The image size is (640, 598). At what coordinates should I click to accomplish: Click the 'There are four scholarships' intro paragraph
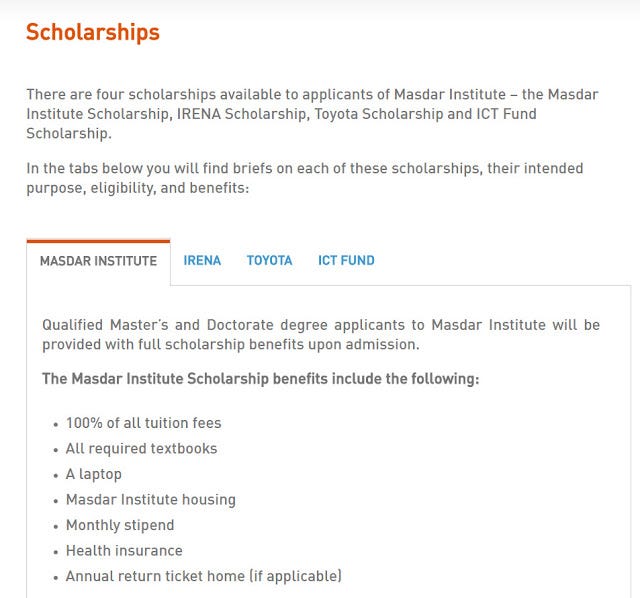[x=312, y=114]
